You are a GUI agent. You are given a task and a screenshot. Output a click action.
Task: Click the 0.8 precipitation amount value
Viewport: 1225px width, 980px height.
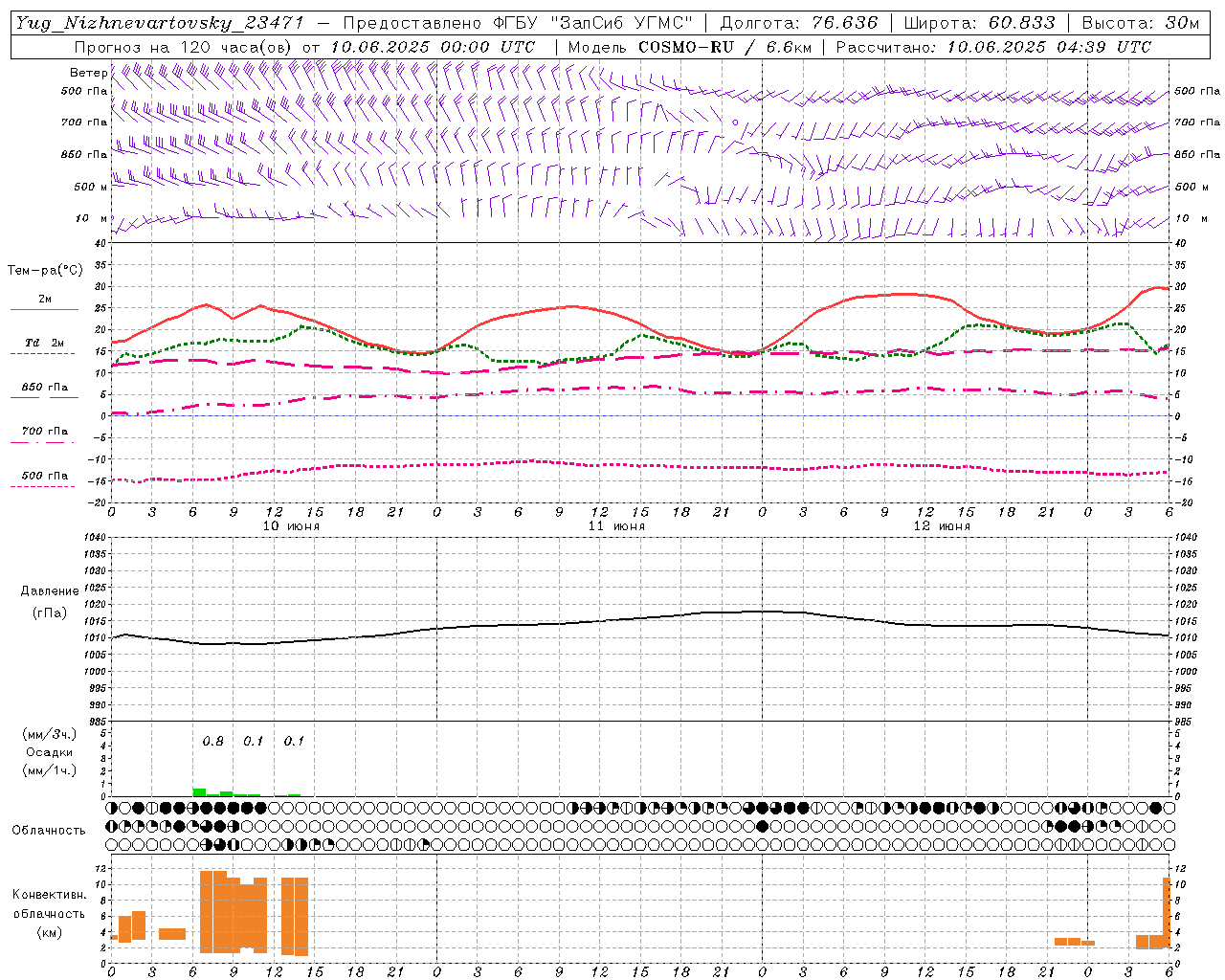pyautogui.click(x=212, y=742)
